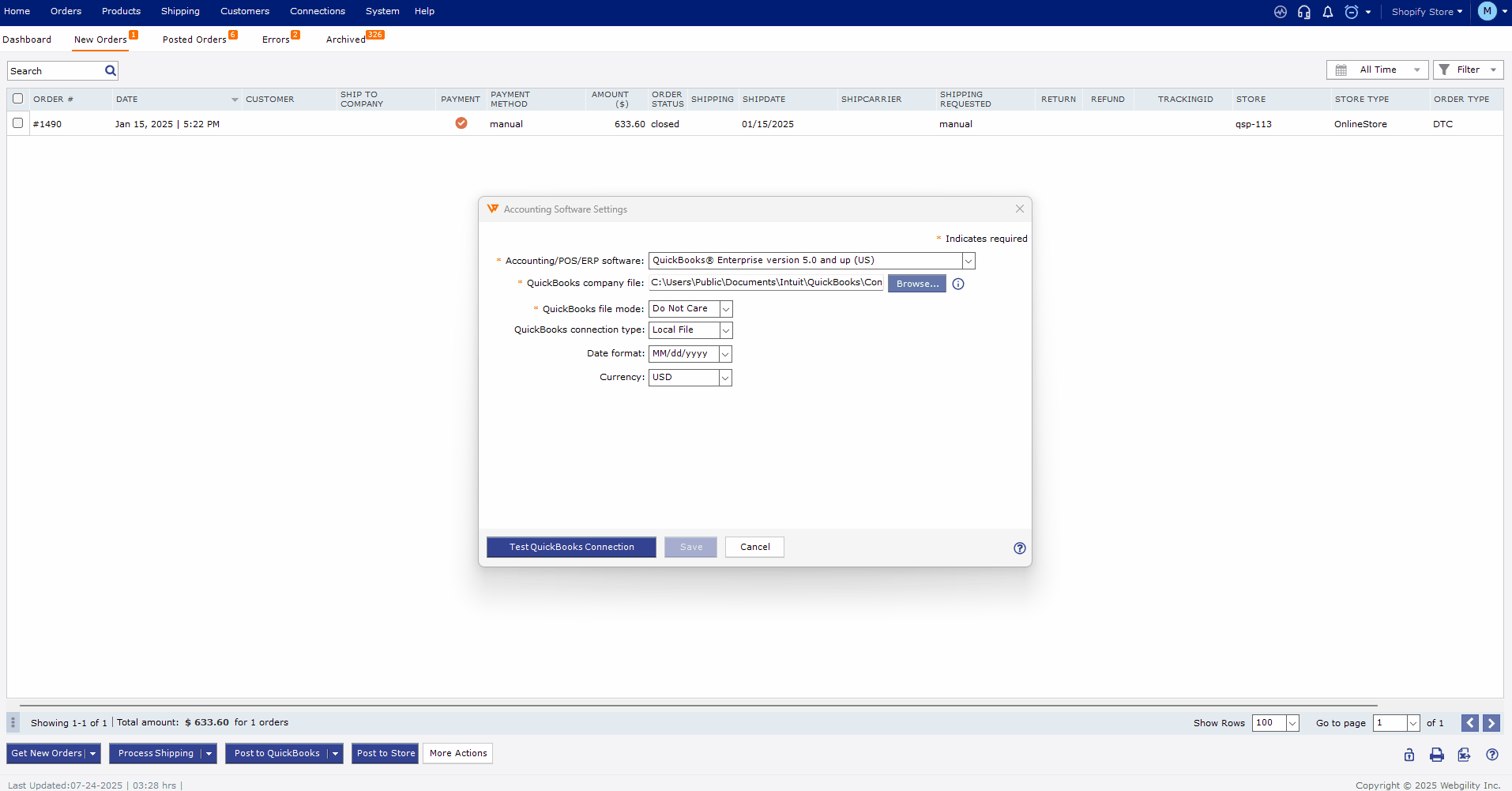
Task: Click the alarm clock scheduler icon
Action: [x=1352, y=12]
